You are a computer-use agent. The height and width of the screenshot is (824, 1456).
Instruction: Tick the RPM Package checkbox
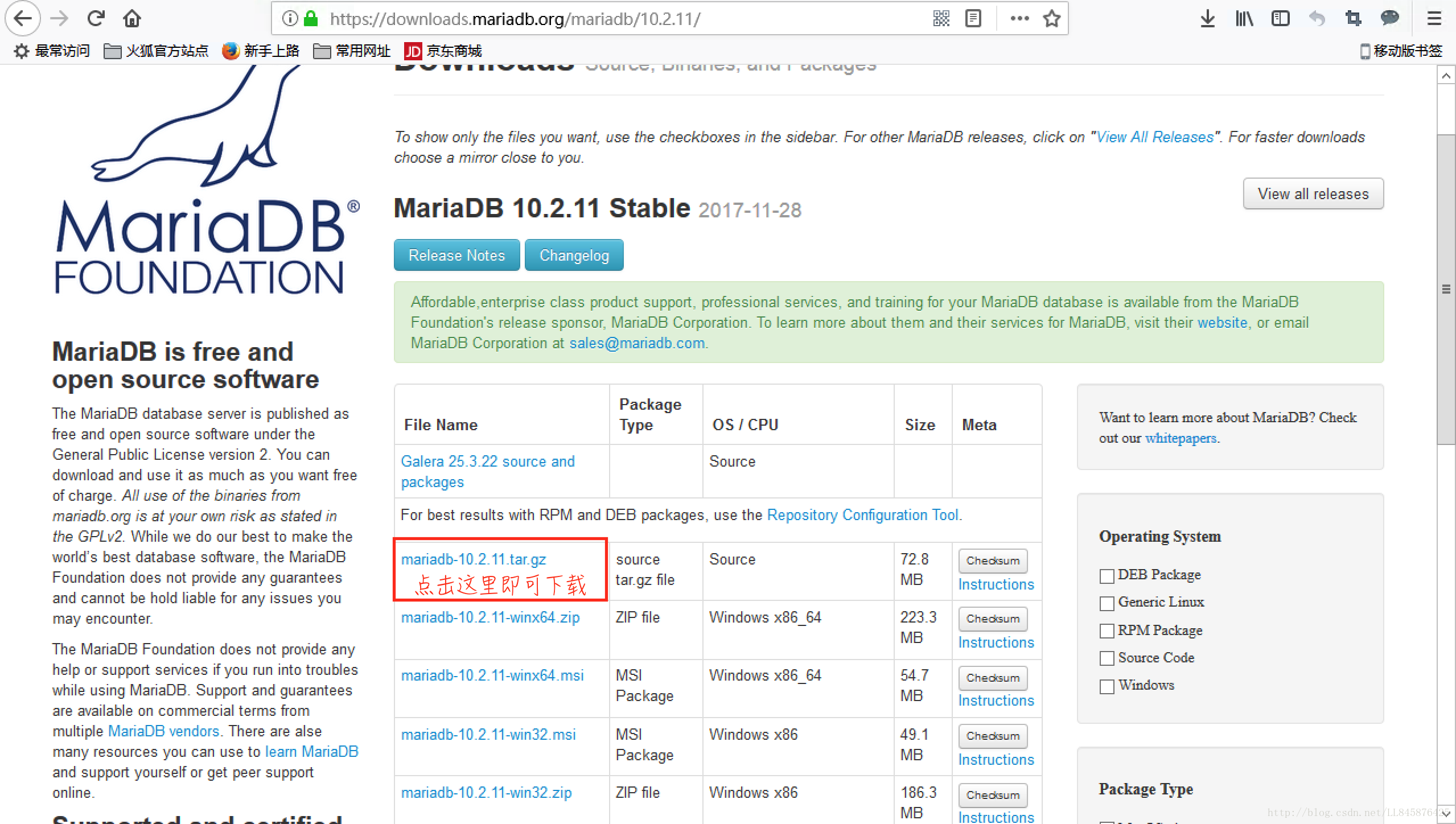[1107, 631]
